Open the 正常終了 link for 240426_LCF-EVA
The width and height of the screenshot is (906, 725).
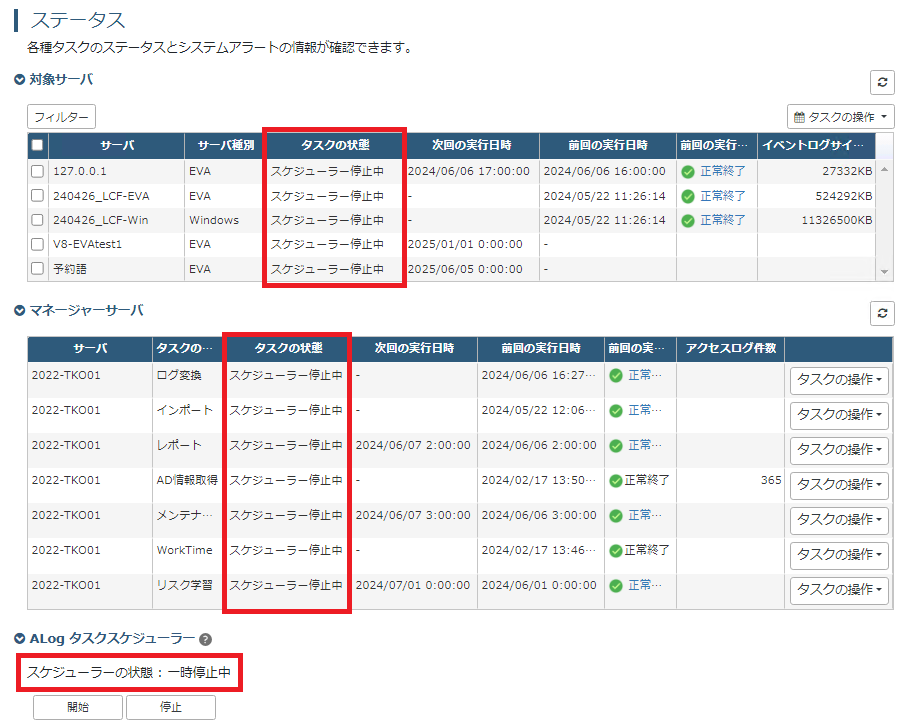coord(722,196)
